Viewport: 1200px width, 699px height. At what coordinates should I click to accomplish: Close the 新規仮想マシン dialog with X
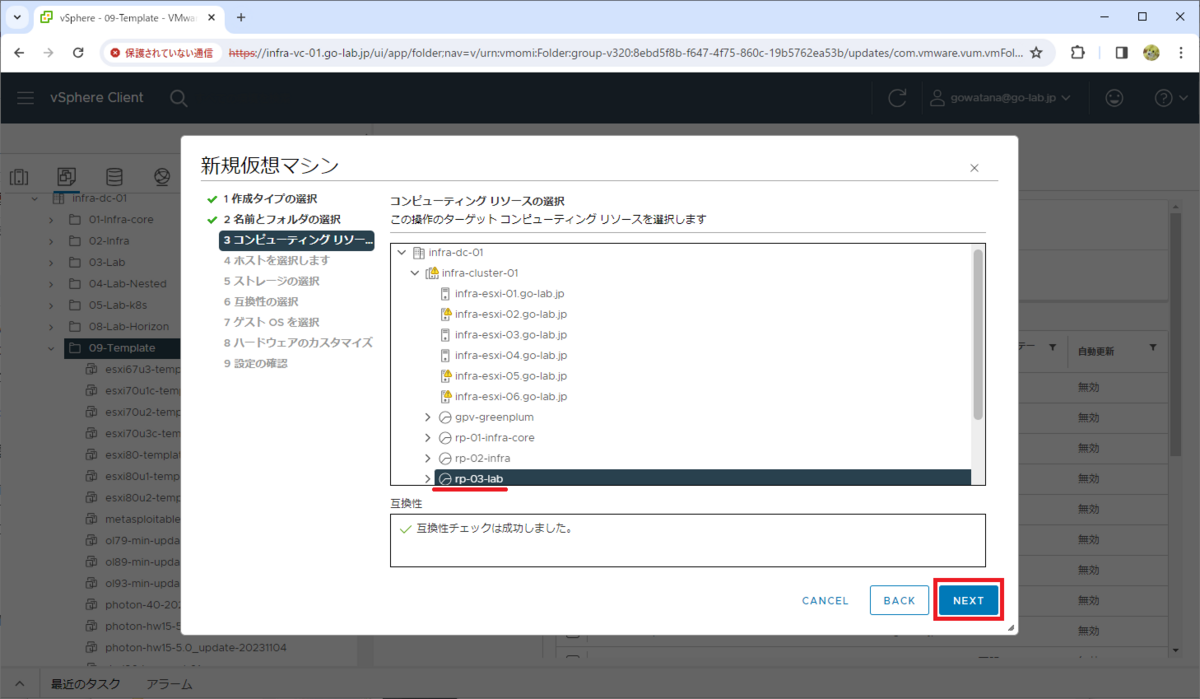(x=974, y=168)
